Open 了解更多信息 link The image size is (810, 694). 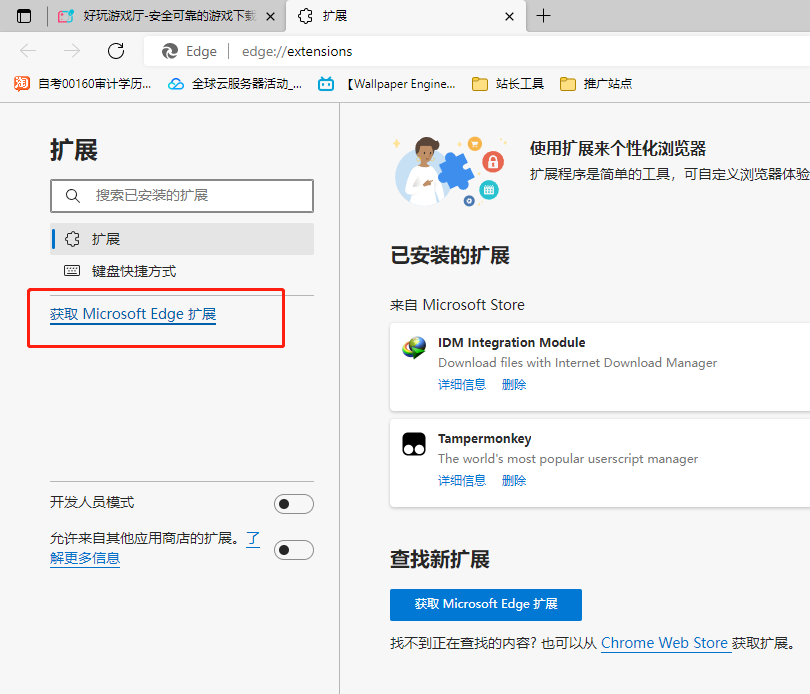pyautogui.click(x=85, y=558)
